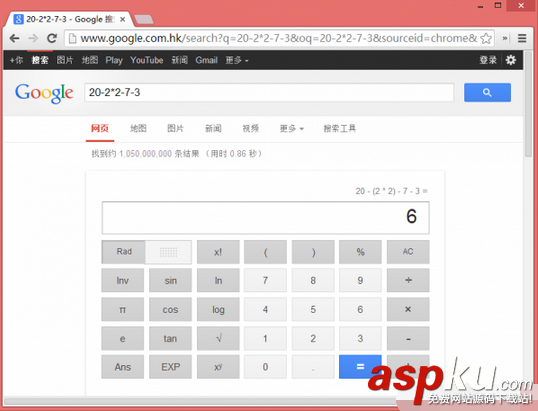Click the open parenthesis key

click(x=265, y=252)
